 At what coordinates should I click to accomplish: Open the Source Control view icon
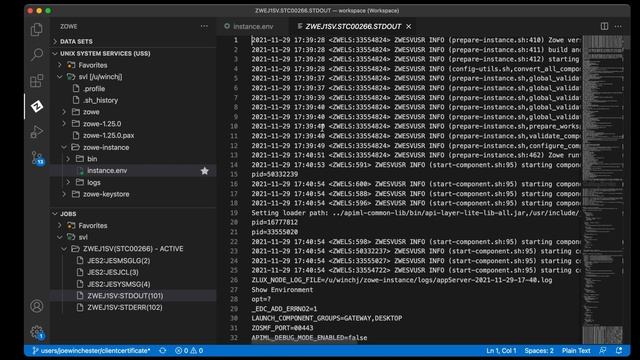click(x=37, y=158)
